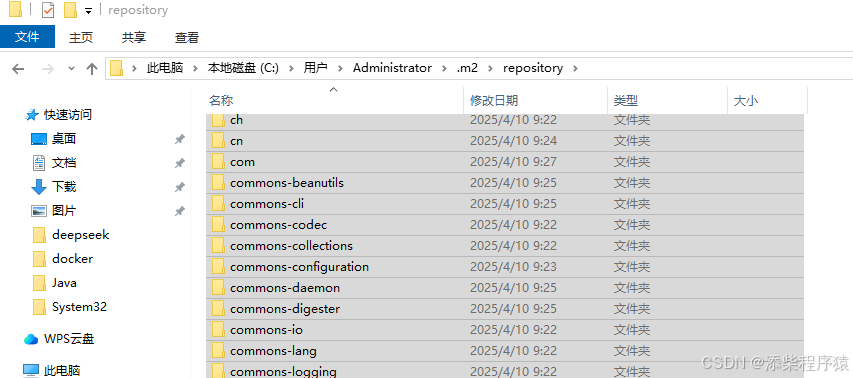This screenshot has height=378, width=853.
Task: Select the commons-io folder
Action: (504, 330)
